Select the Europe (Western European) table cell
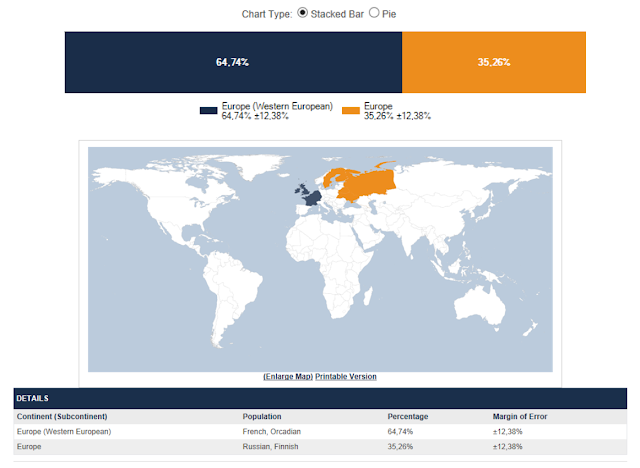 pyautogui.click(x=64, y=432)
